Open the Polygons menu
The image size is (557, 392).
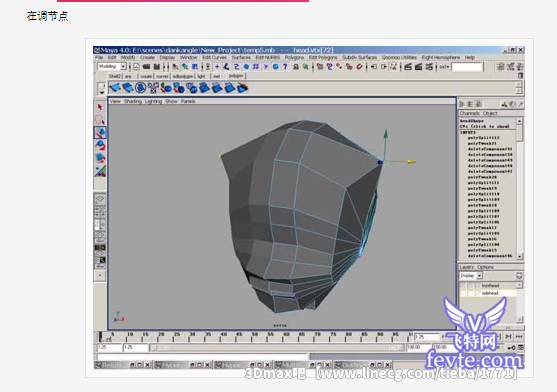[x=294, y=57]
